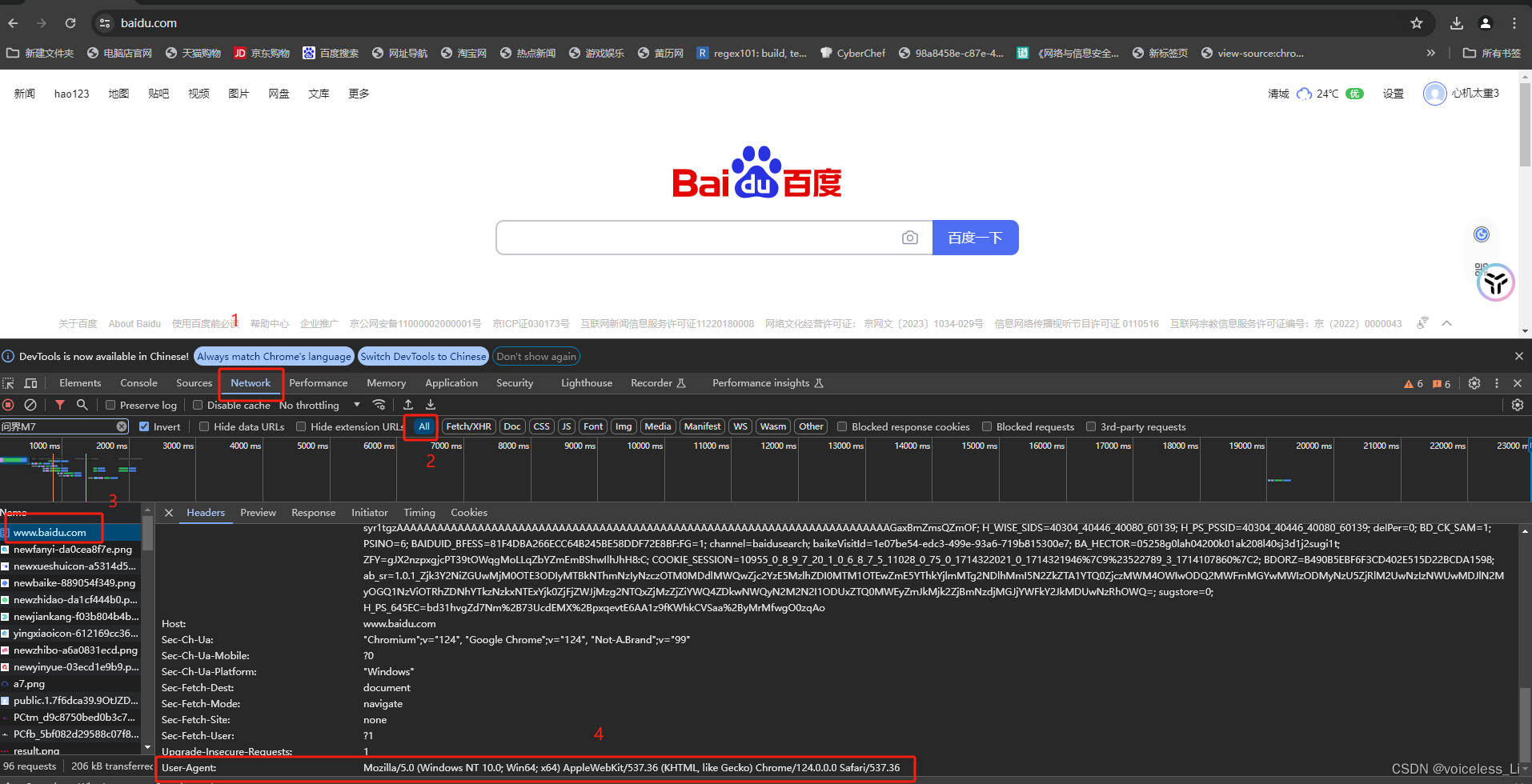Image resolution: width=1532 pixels, height=784 pixels.
Task: Switch to the Elements tab
Action: click(x=80, y=383)
